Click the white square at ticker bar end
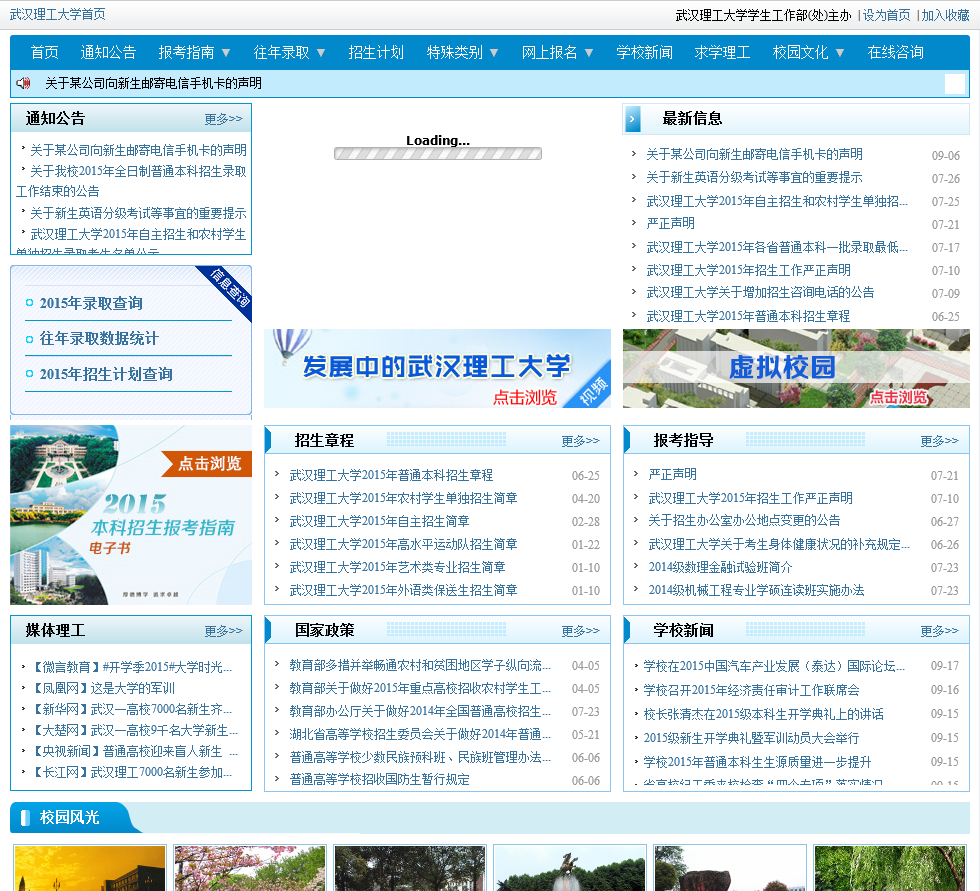Image resolution: width=980 pixels, height=891 pixels. (954, 84)
